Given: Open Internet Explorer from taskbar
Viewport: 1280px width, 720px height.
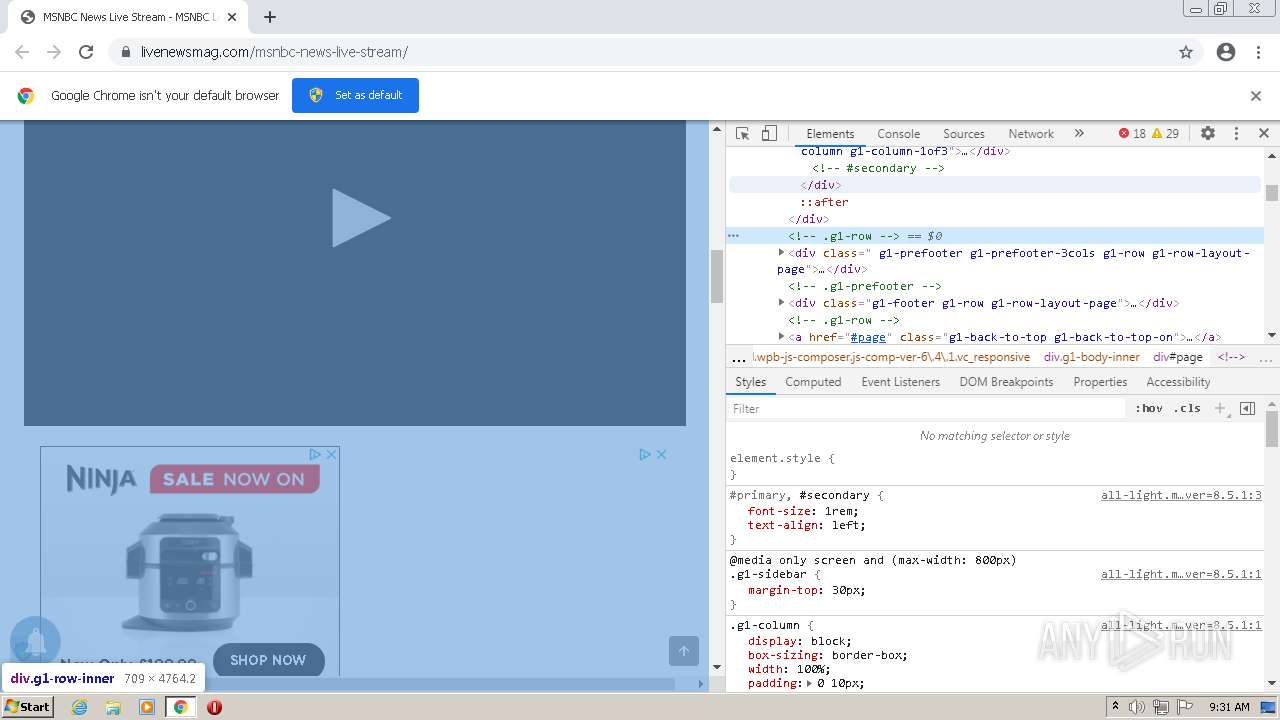Looking at the screenshot, I should click(80, 707).
